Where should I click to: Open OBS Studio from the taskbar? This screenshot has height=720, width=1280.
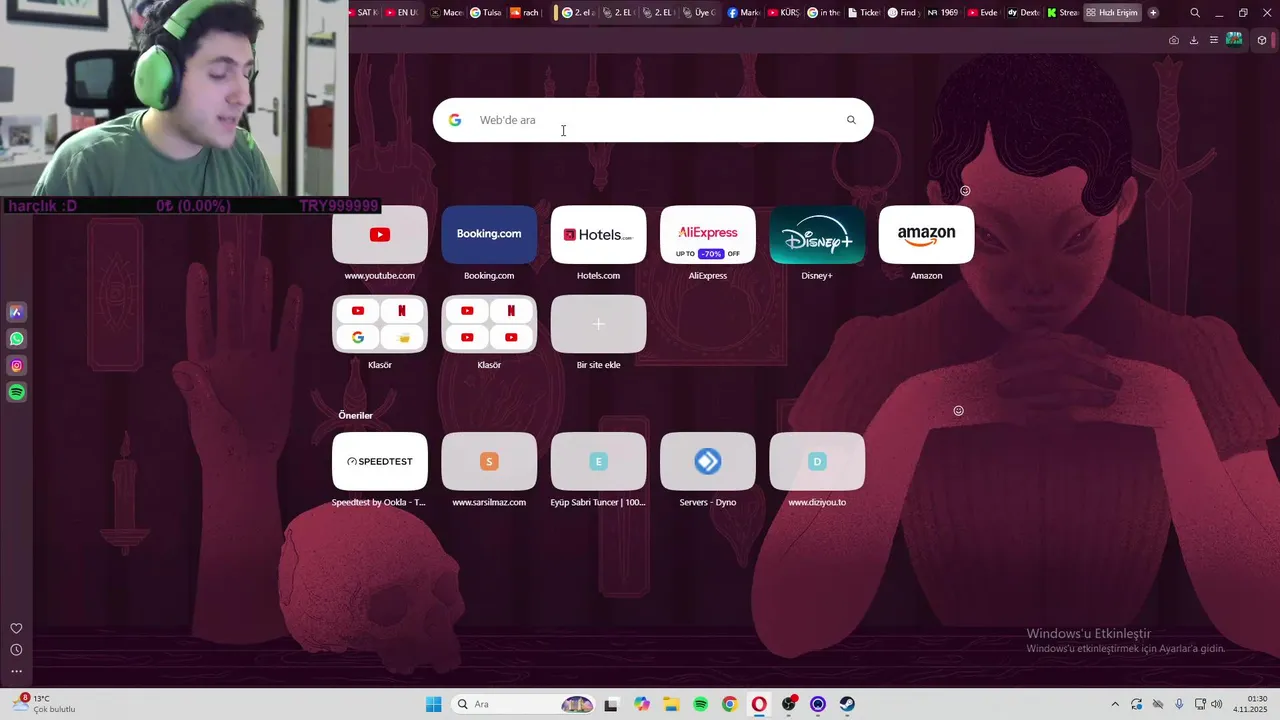click(x=789, y=704)
